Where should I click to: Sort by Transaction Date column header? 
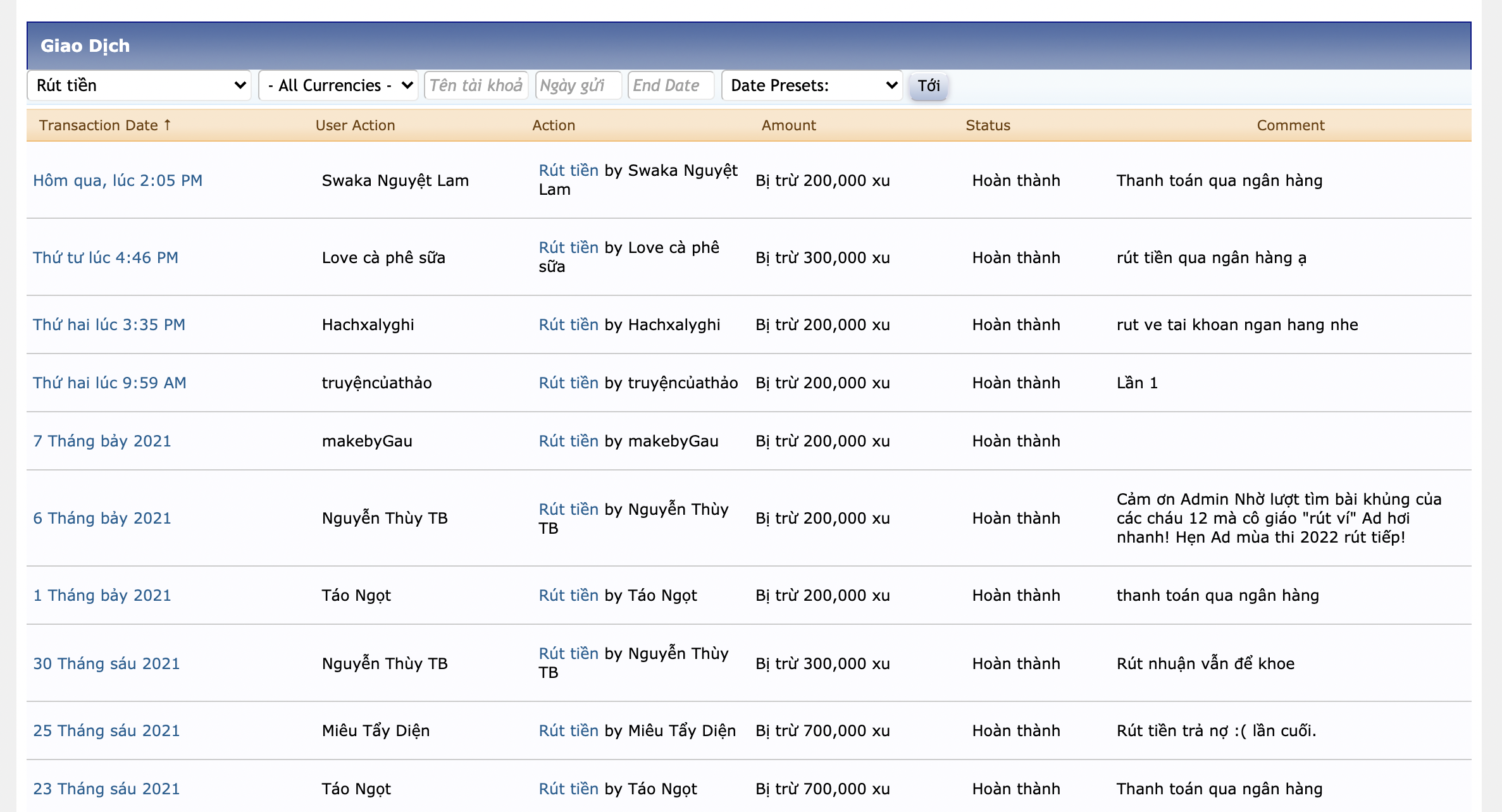point(105,125)
